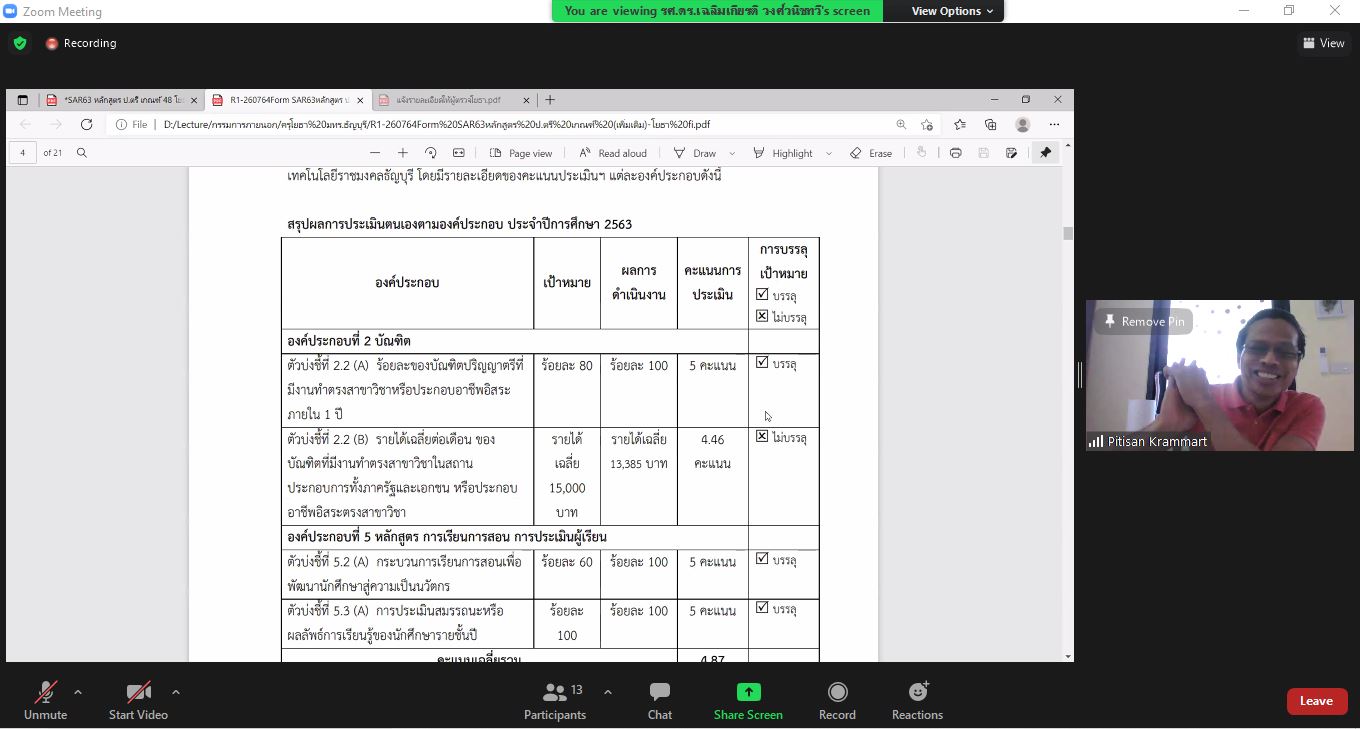Screen dimensions: 1360x729
Task: Click the Read aloud button
Action: pos(612,153)
